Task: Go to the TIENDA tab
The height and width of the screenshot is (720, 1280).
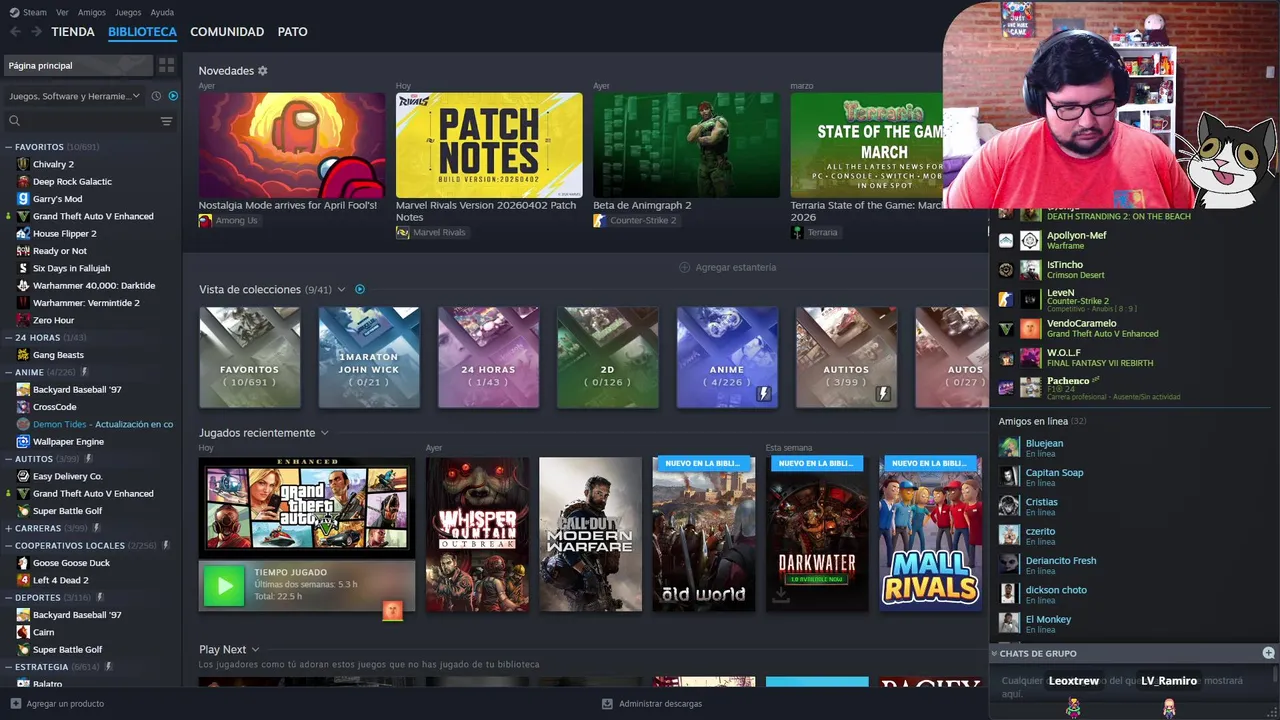Action: point(73,32)
